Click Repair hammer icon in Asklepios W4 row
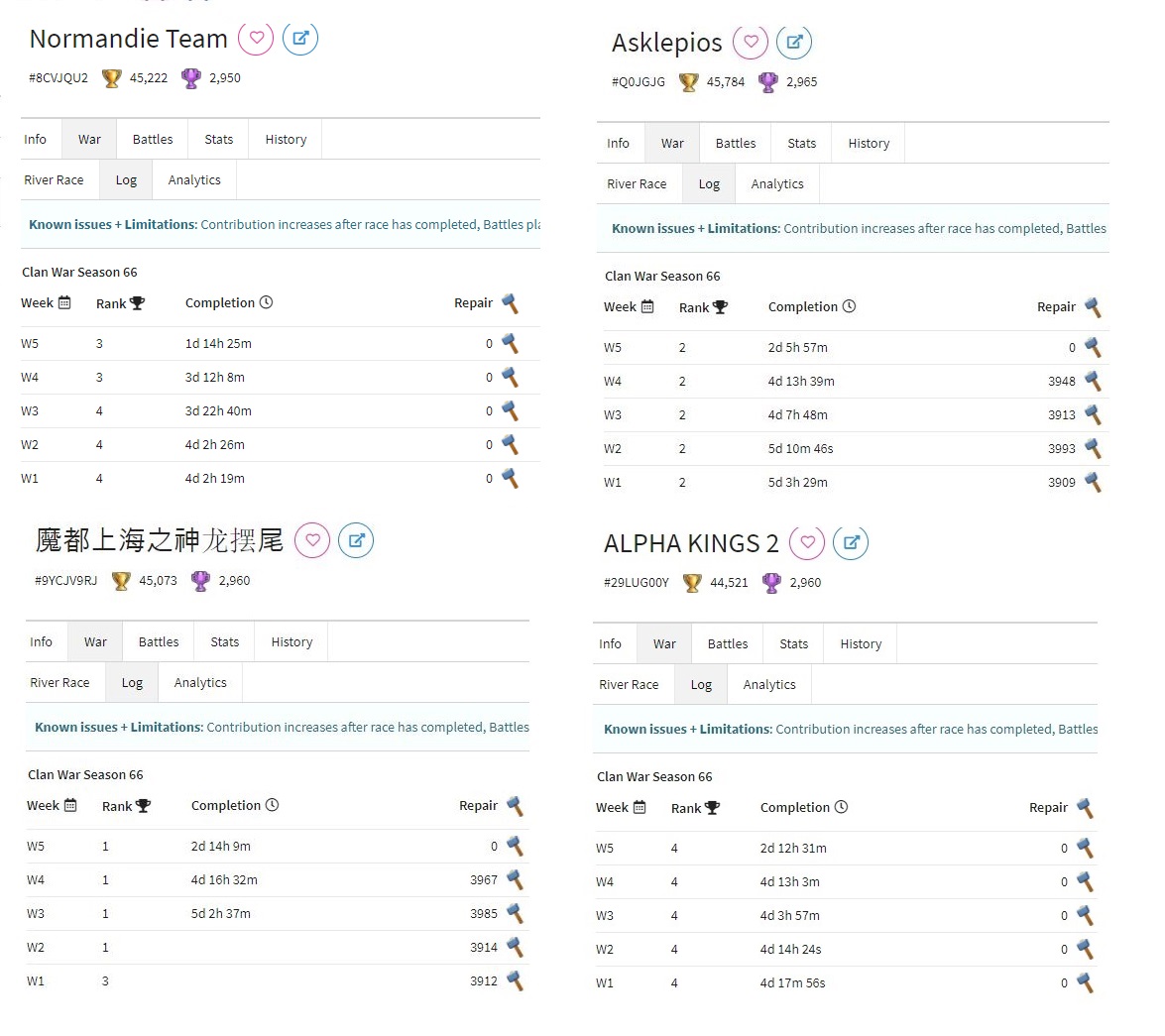The width and height of the screenshot is (1165, 1036). pyautogui.click(x=1093, y=381)
